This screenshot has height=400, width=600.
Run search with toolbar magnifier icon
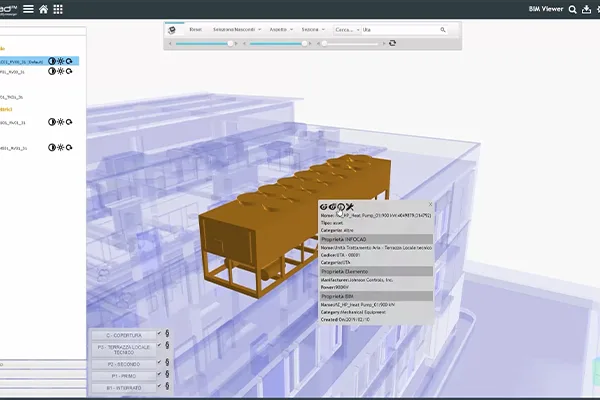click(x=443, y=29)
